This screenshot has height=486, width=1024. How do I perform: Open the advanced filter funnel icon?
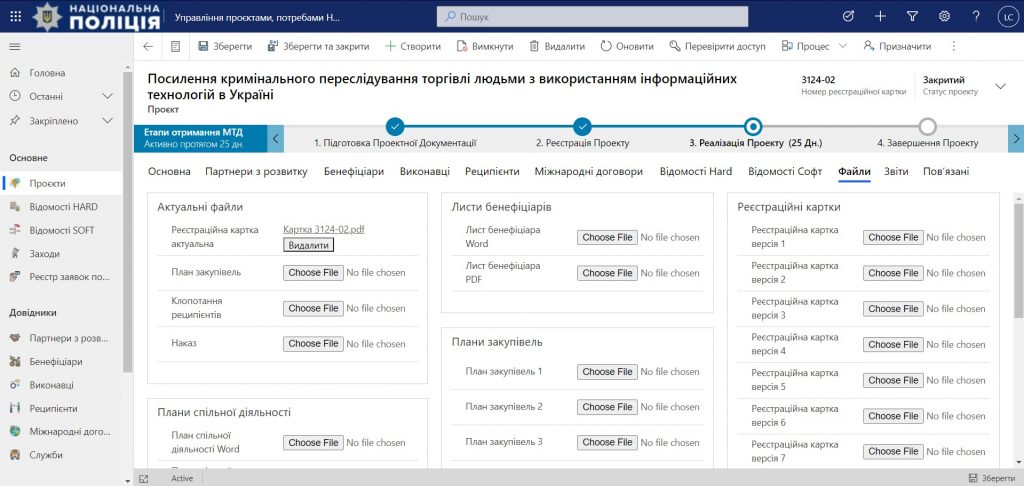[912, 16]
